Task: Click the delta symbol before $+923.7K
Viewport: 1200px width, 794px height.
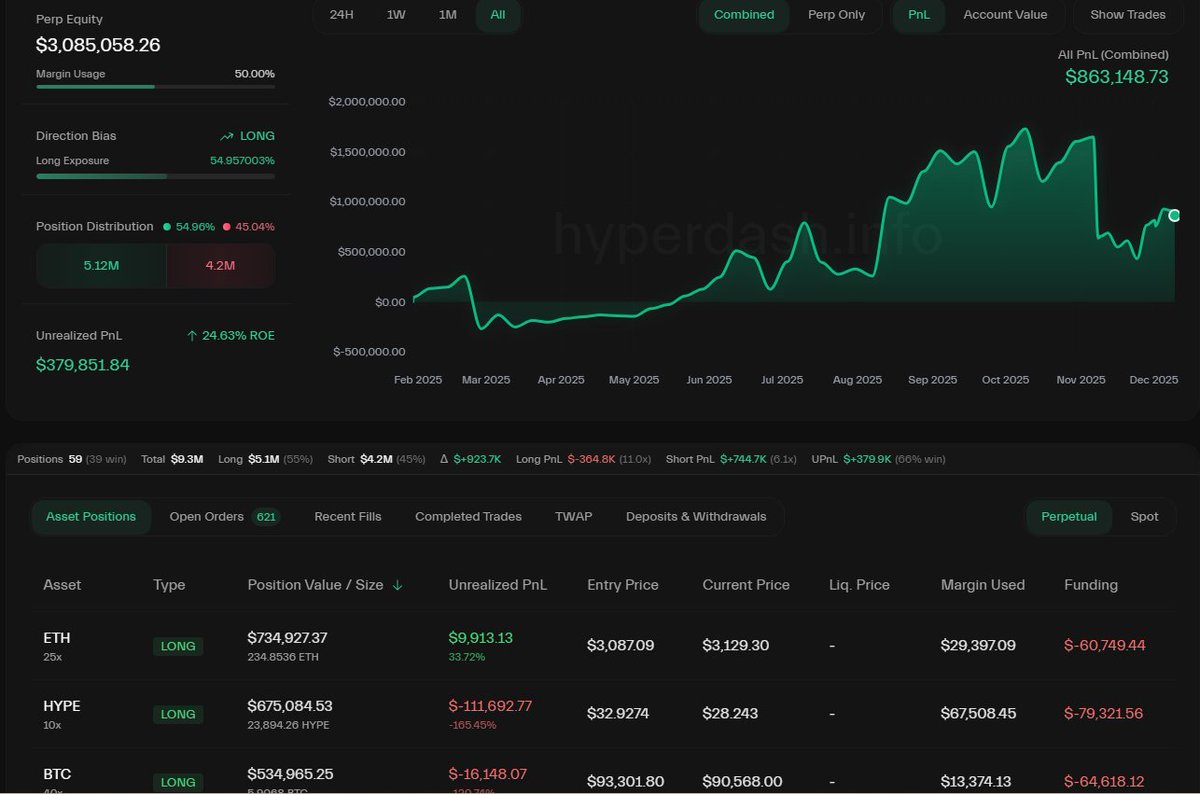Action: (445, 459)
